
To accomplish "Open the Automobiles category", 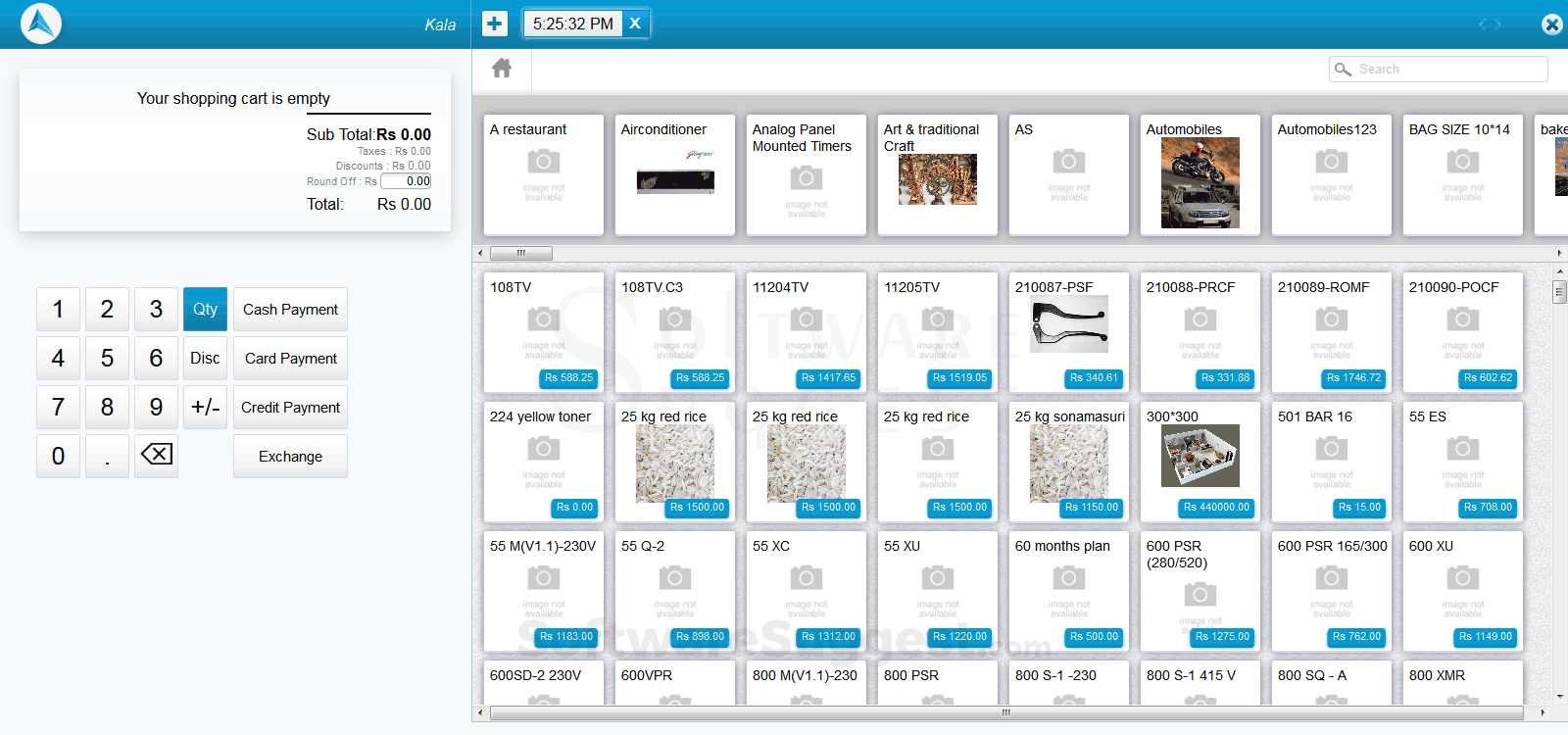I will point(1200,174).
